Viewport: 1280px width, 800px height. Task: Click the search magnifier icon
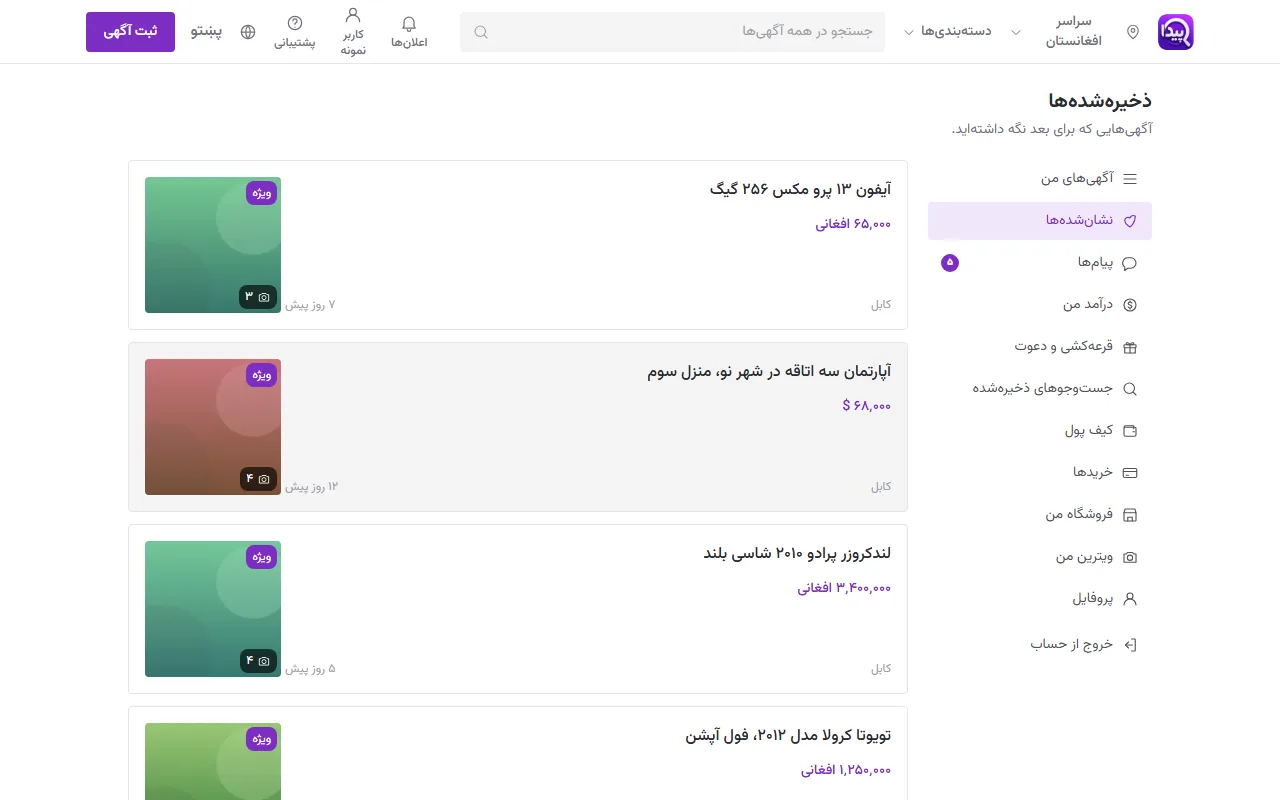click(481, 32)
